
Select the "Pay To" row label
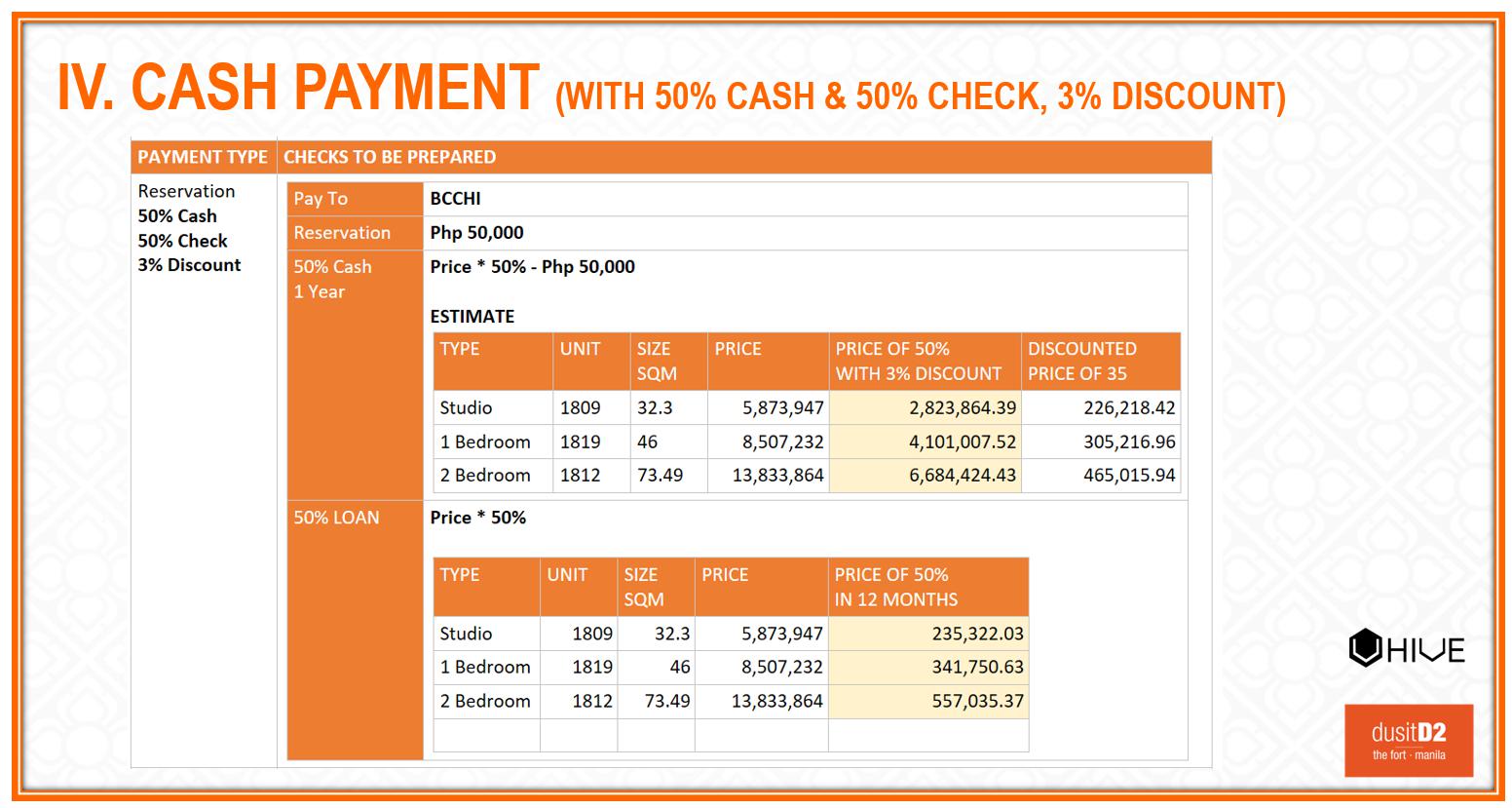pyautogui.click(x=321, y=199)
